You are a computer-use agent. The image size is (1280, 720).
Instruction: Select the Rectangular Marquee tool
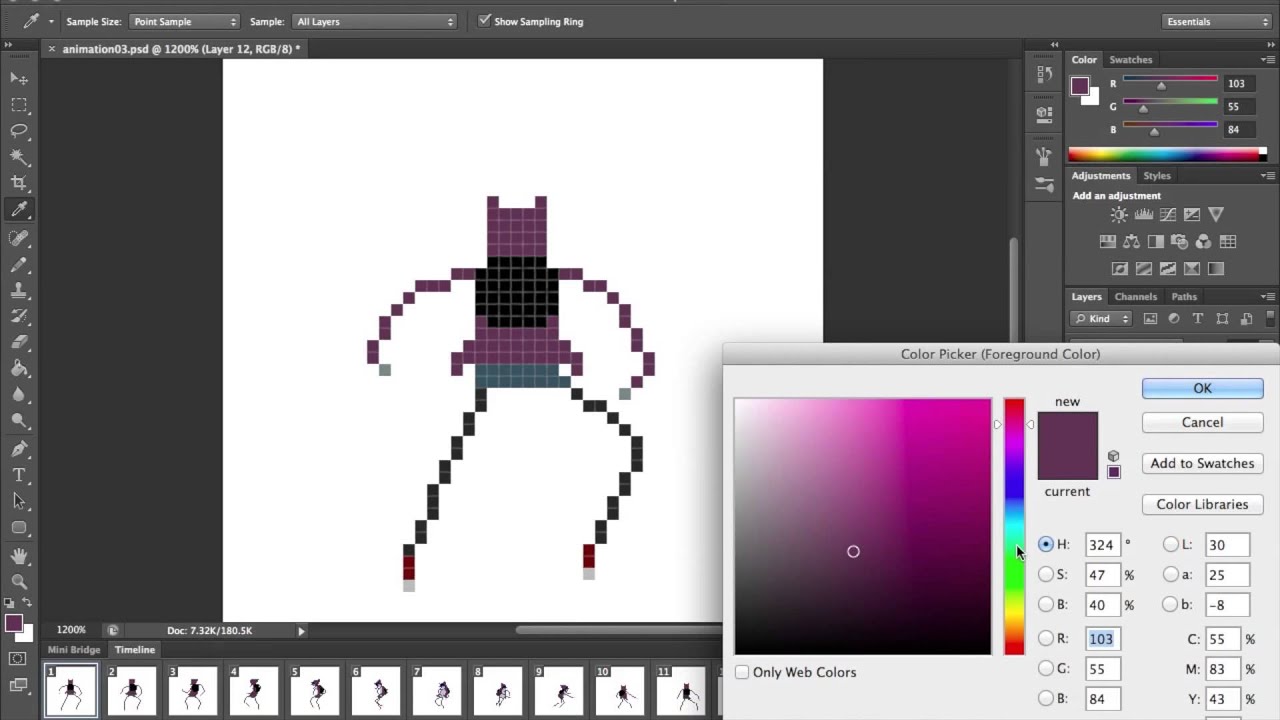[x=19, y=104]
